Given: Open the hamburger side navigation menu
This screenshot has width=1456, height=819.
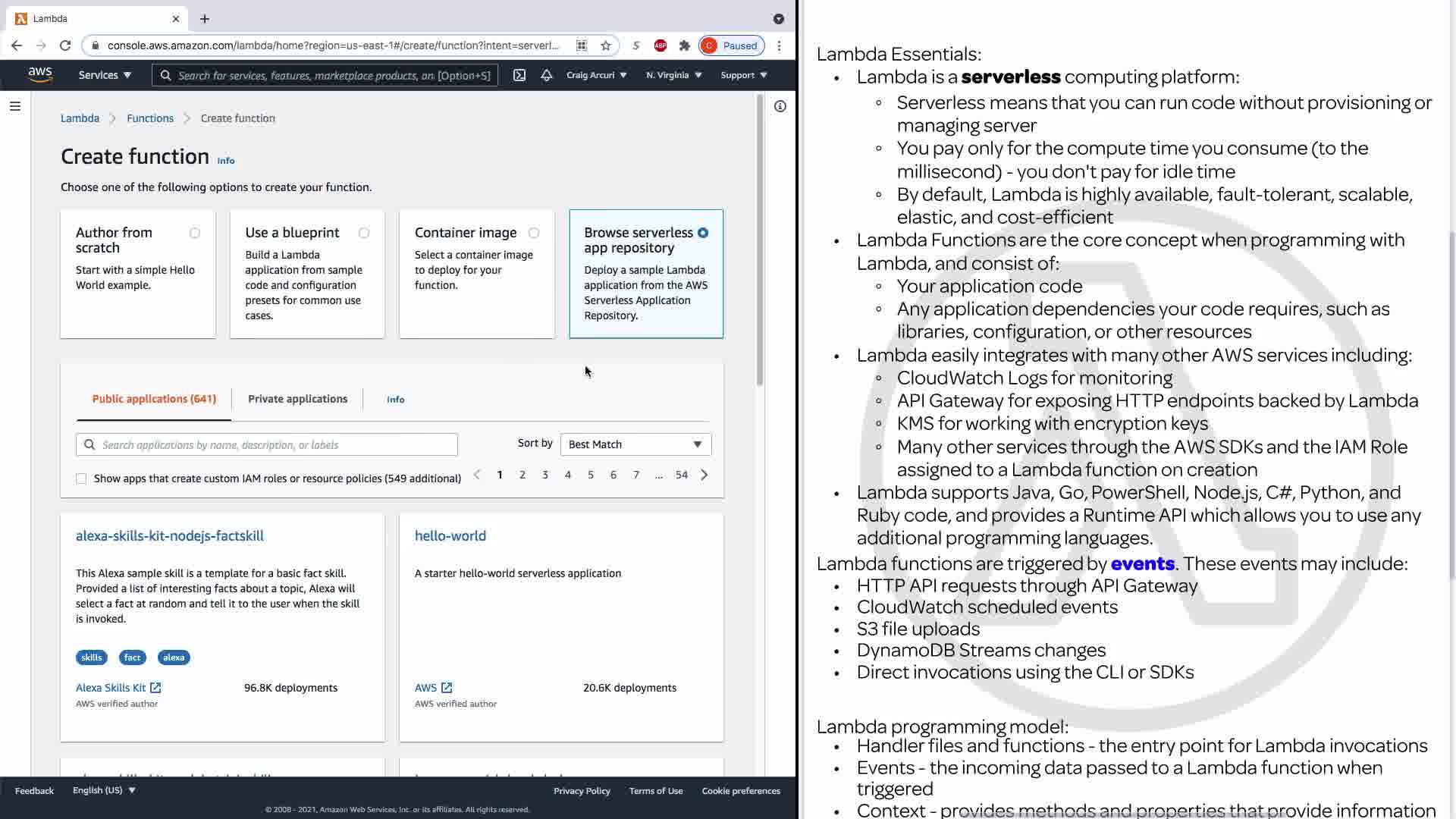Looking at the screenshot, I should [14, 106].
